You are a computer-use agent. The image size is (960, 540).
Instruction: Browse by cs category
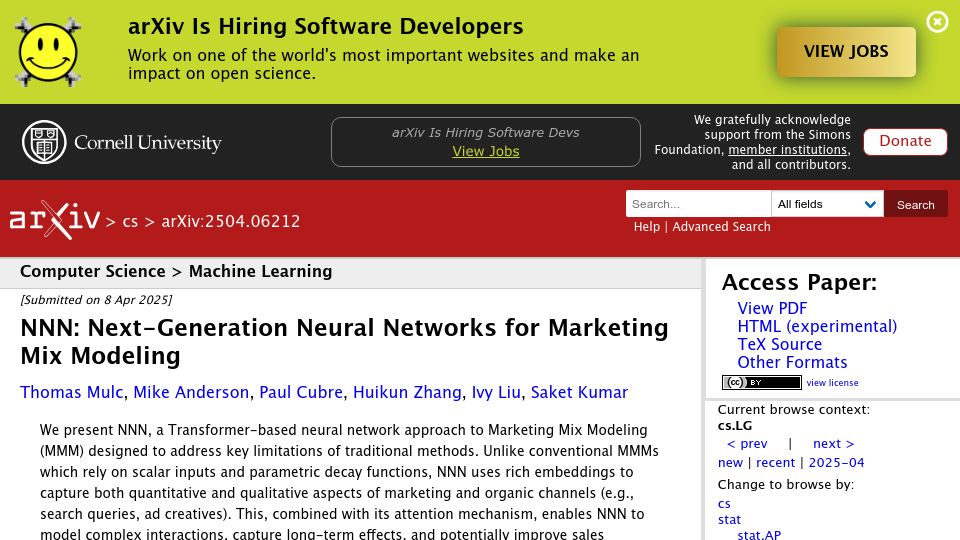pyautogui.click(x=724, y=504)
